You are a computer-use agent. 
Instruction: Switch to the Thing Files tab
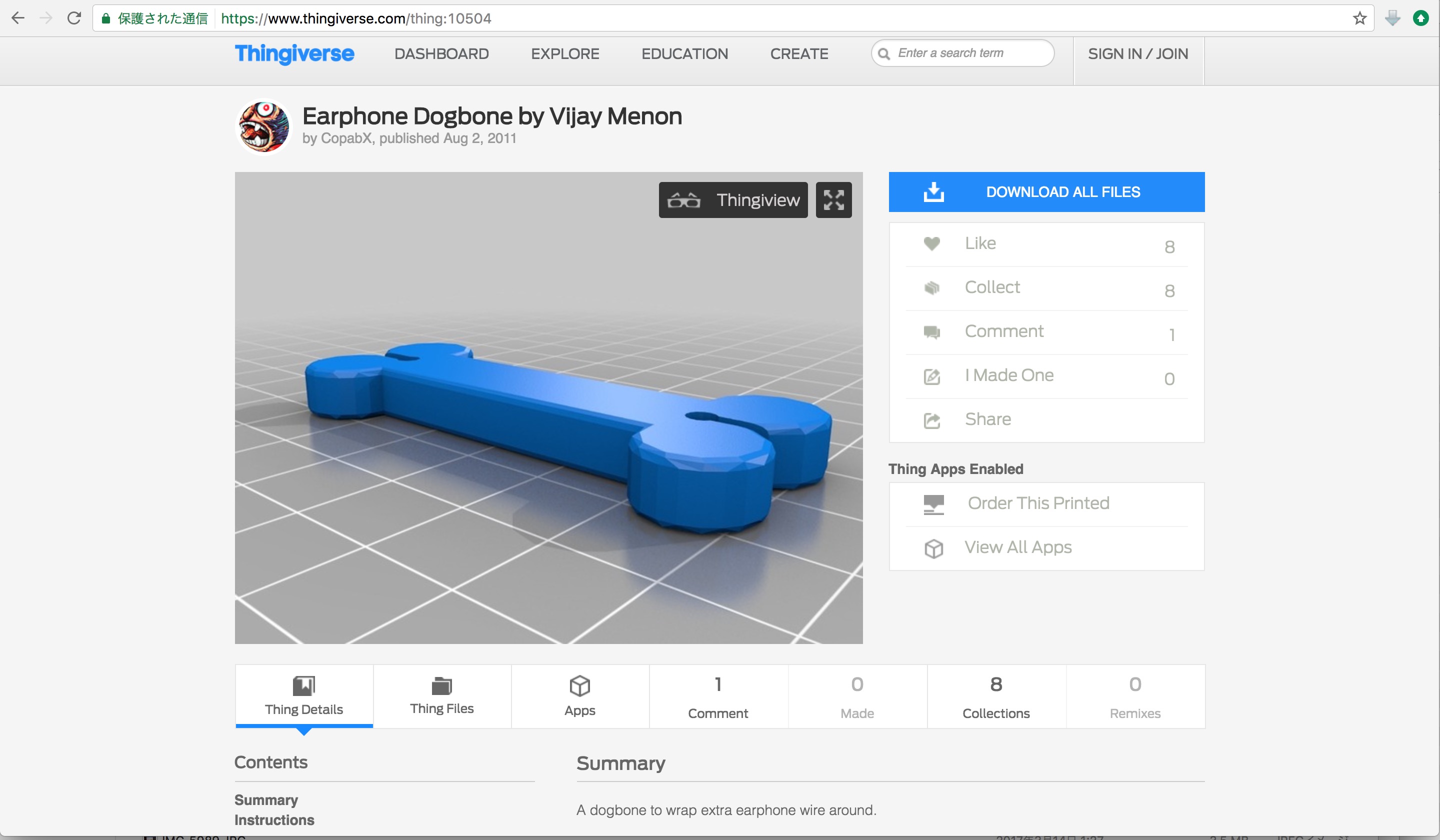click(441, 696)
